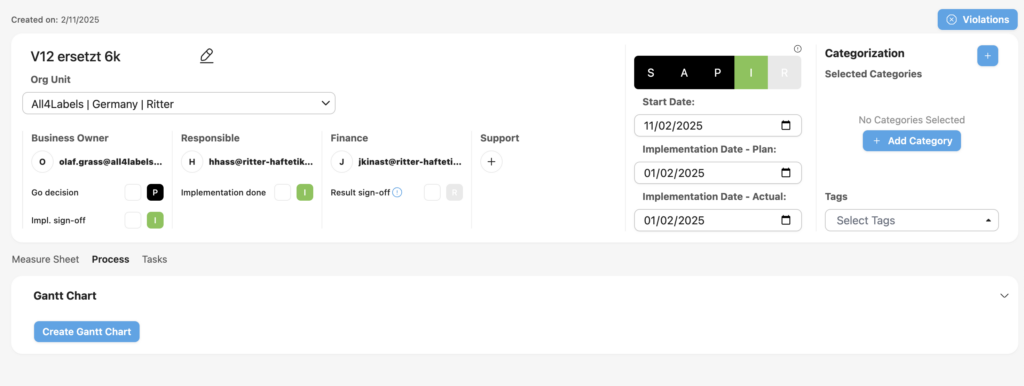Open the Select Tags dropdown
Viewport: 1024px width, 386px height.
click(x=912, y=220)
